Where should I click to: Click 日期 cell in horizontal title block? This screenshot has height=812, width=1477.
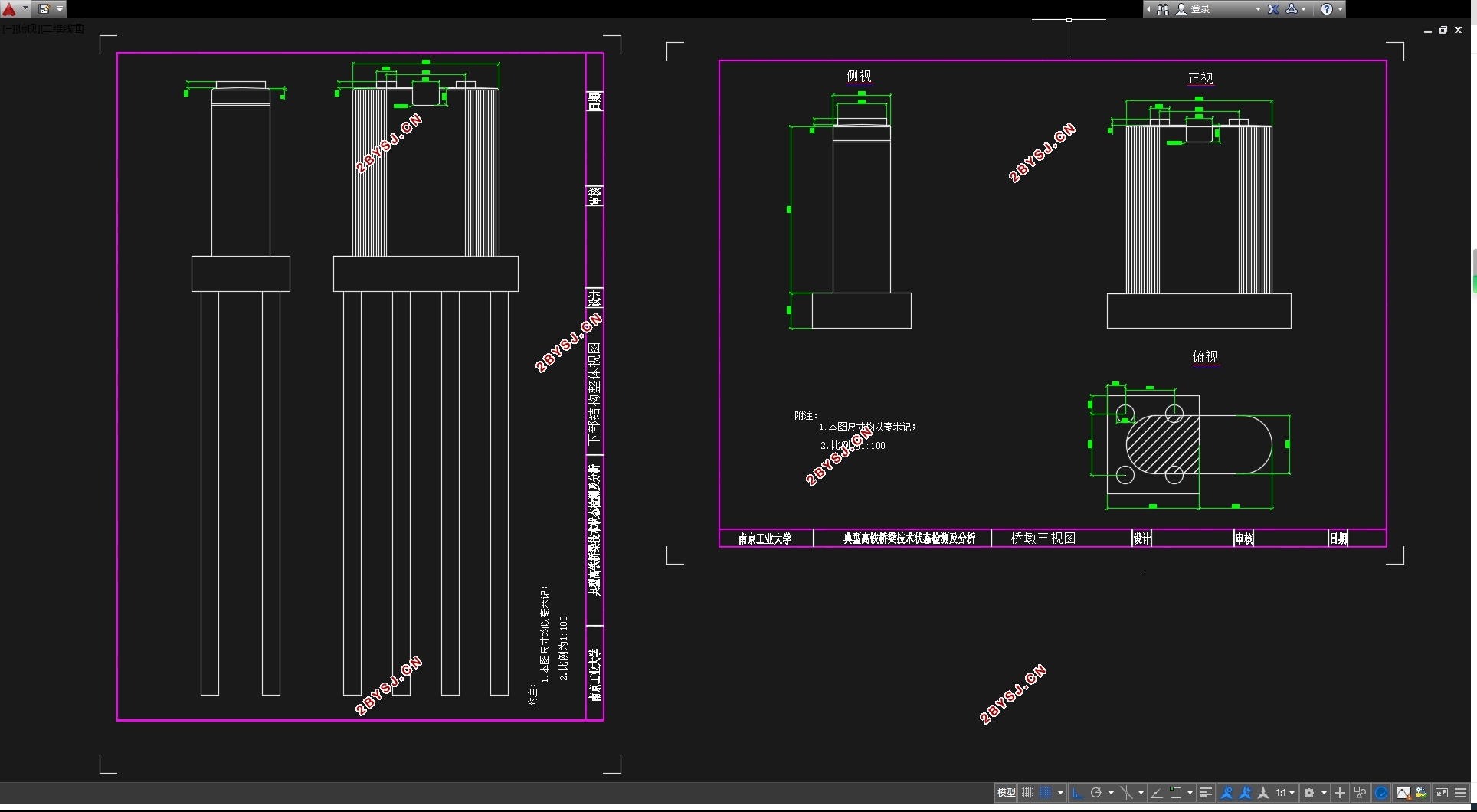coord(1338,539)
